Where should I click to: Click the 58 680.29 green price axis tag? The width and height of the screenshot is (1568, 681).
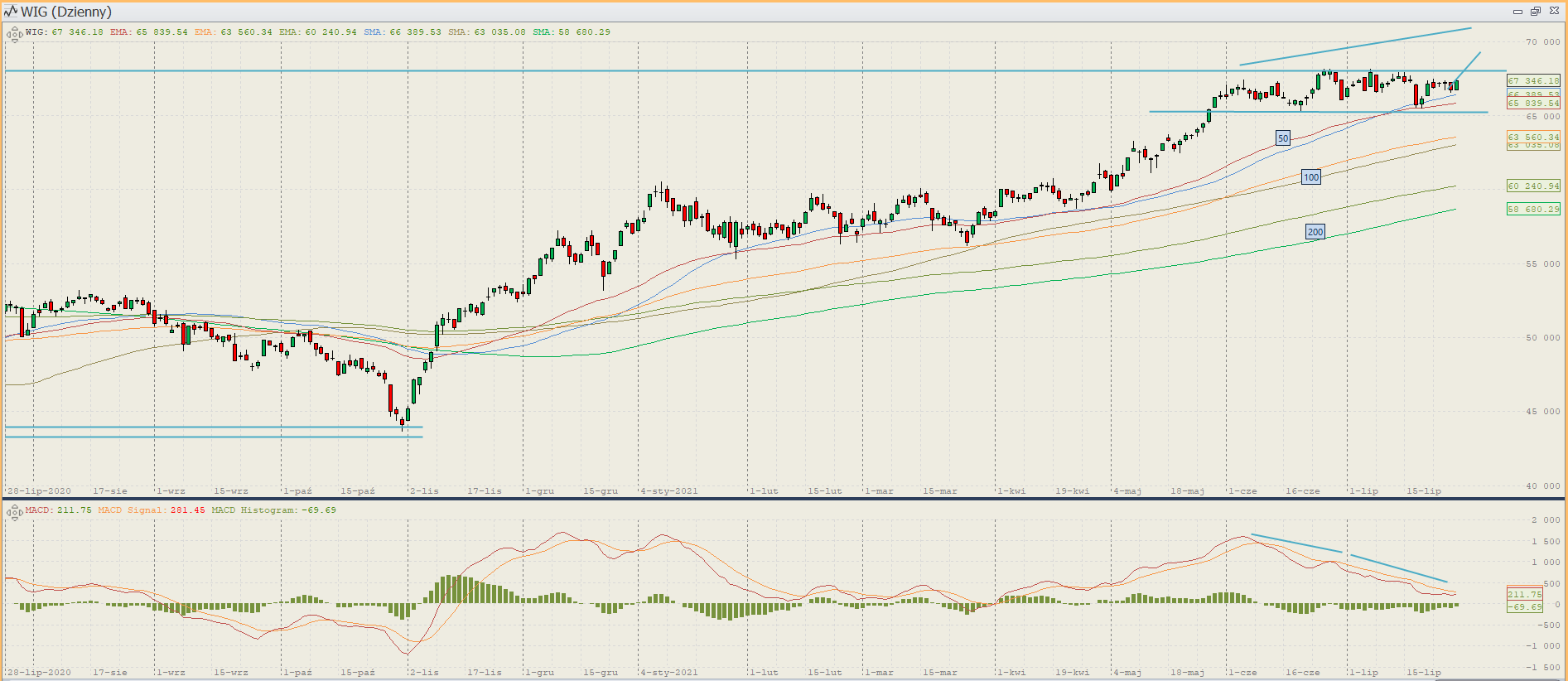click(x=1532, y=210)
